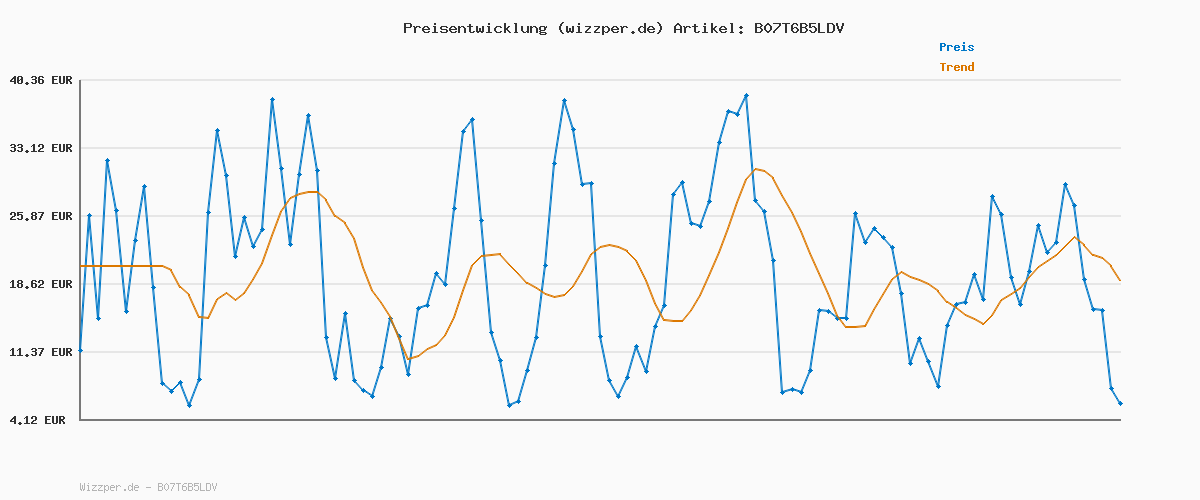Click the 18.62 EUR axis label
This screenshot has height=500, width=1200.
tap(40, 284)
